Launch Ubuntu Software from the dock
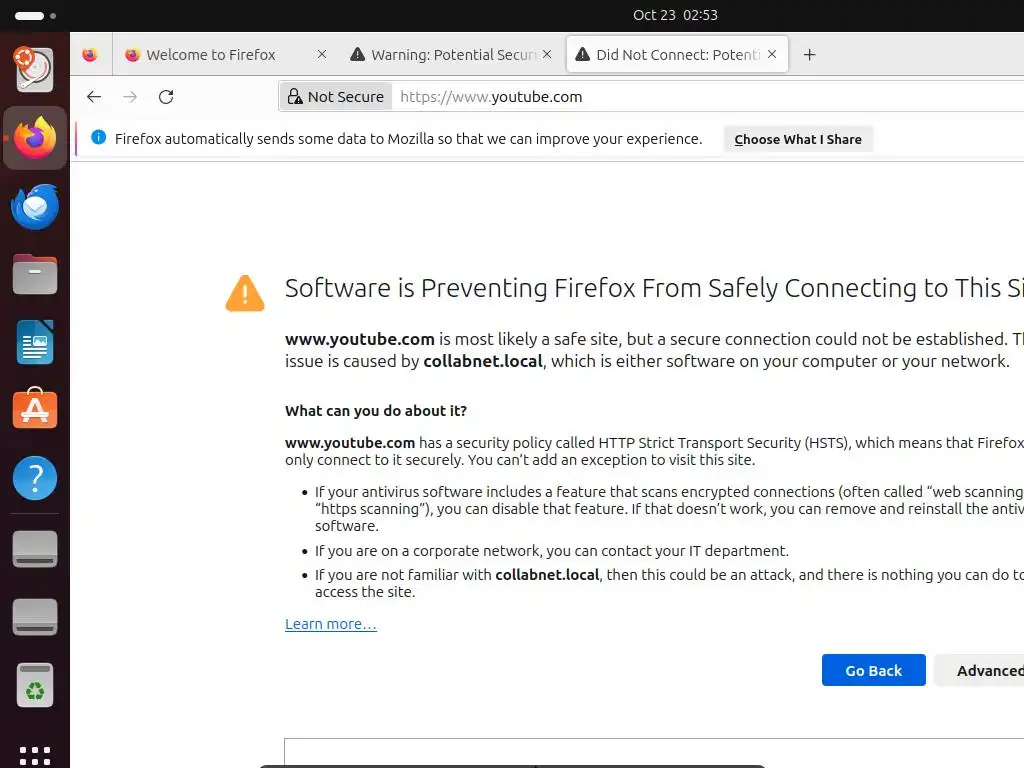 click(x=35, y=410)
